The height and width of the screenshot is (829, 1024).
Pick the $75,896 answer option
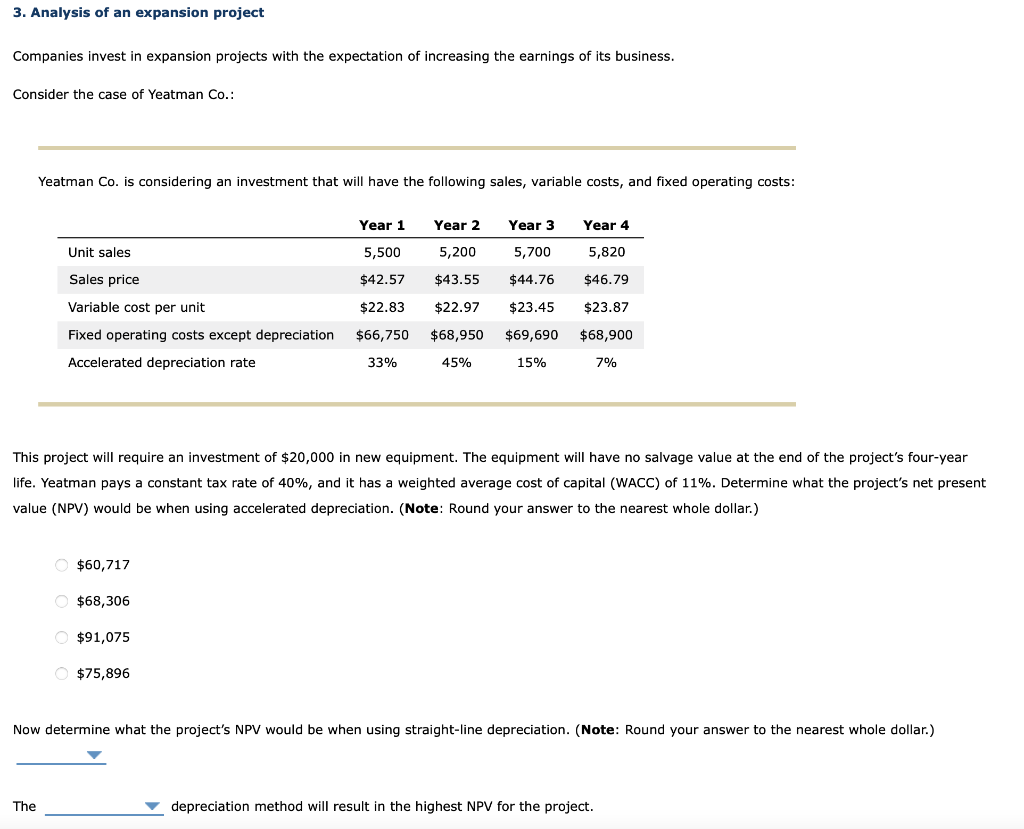pos(61,674)
